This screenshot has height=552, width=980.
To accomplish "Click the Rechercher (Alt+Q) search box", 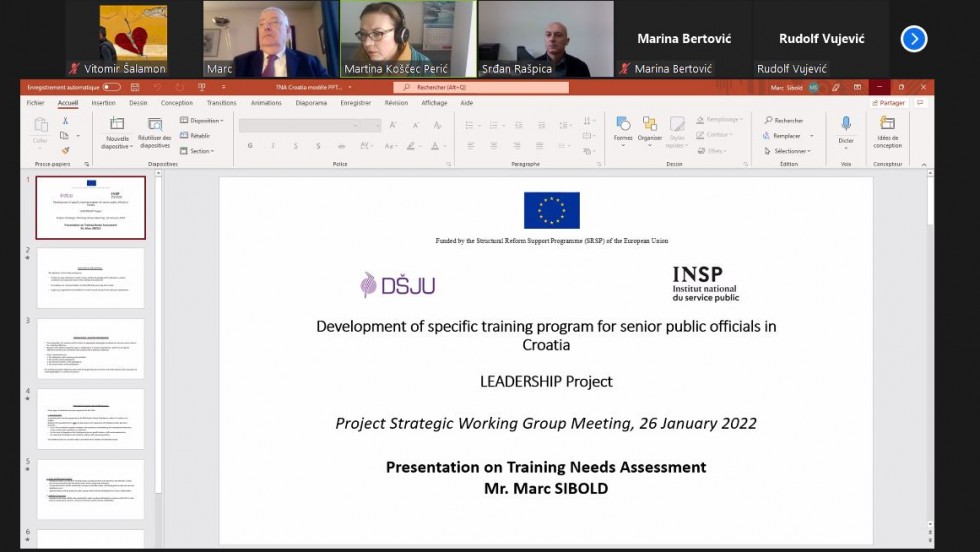I will [x=481, y=88].
